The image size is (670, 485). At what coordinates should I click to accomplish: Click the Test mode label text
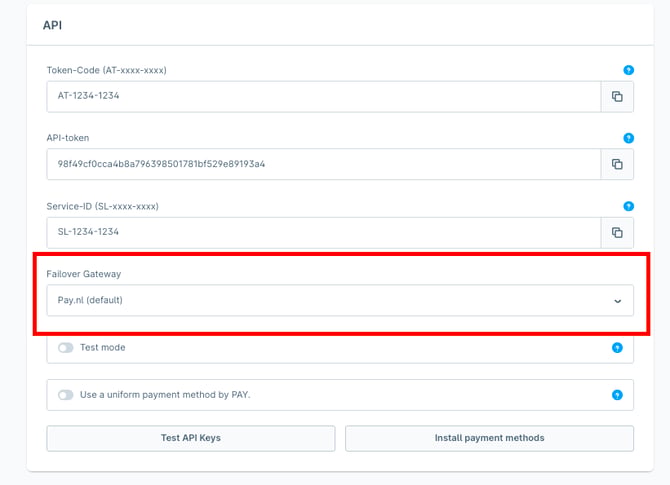tap(103, 347)
